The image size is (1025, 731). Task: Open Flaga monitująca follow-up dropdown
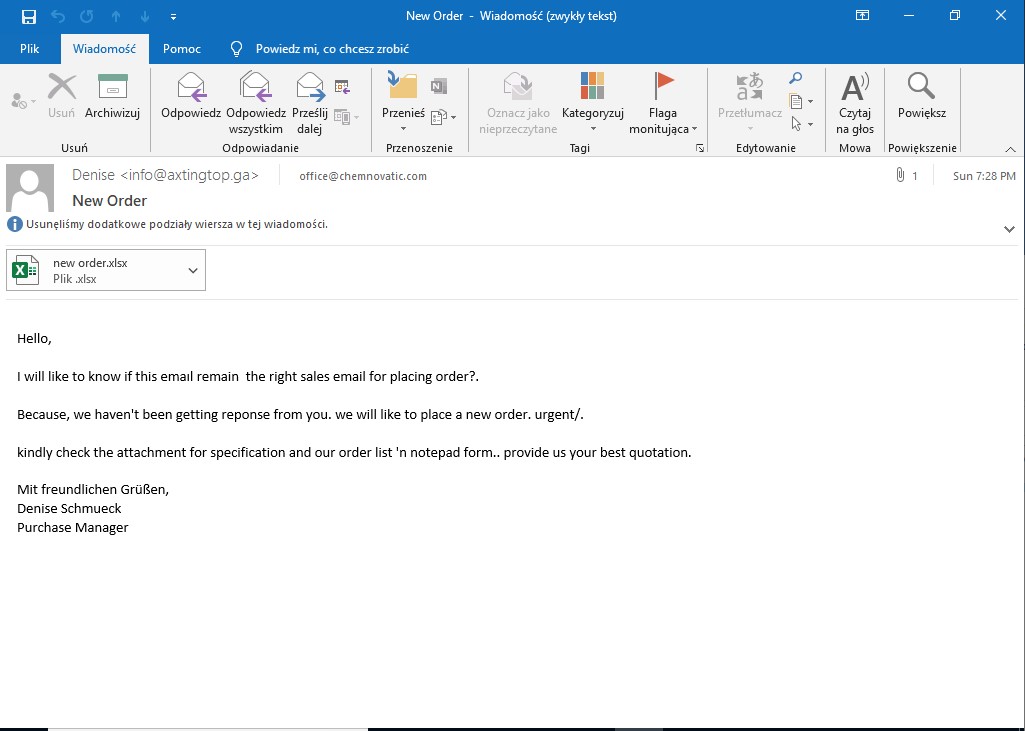pyautogui.click(x=694, y=129)
